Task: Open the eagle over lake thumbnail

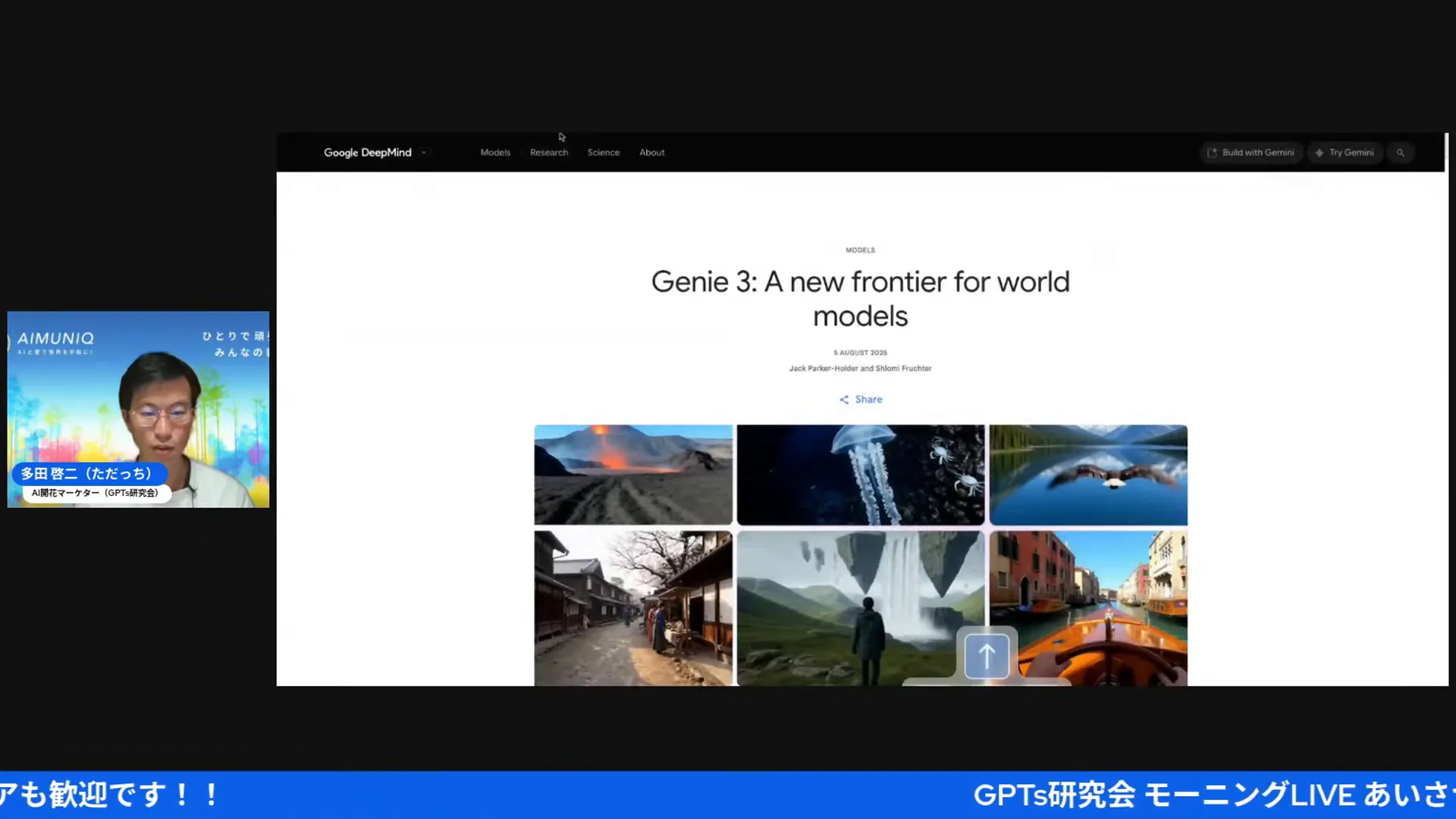Action: coord(1088,475)
